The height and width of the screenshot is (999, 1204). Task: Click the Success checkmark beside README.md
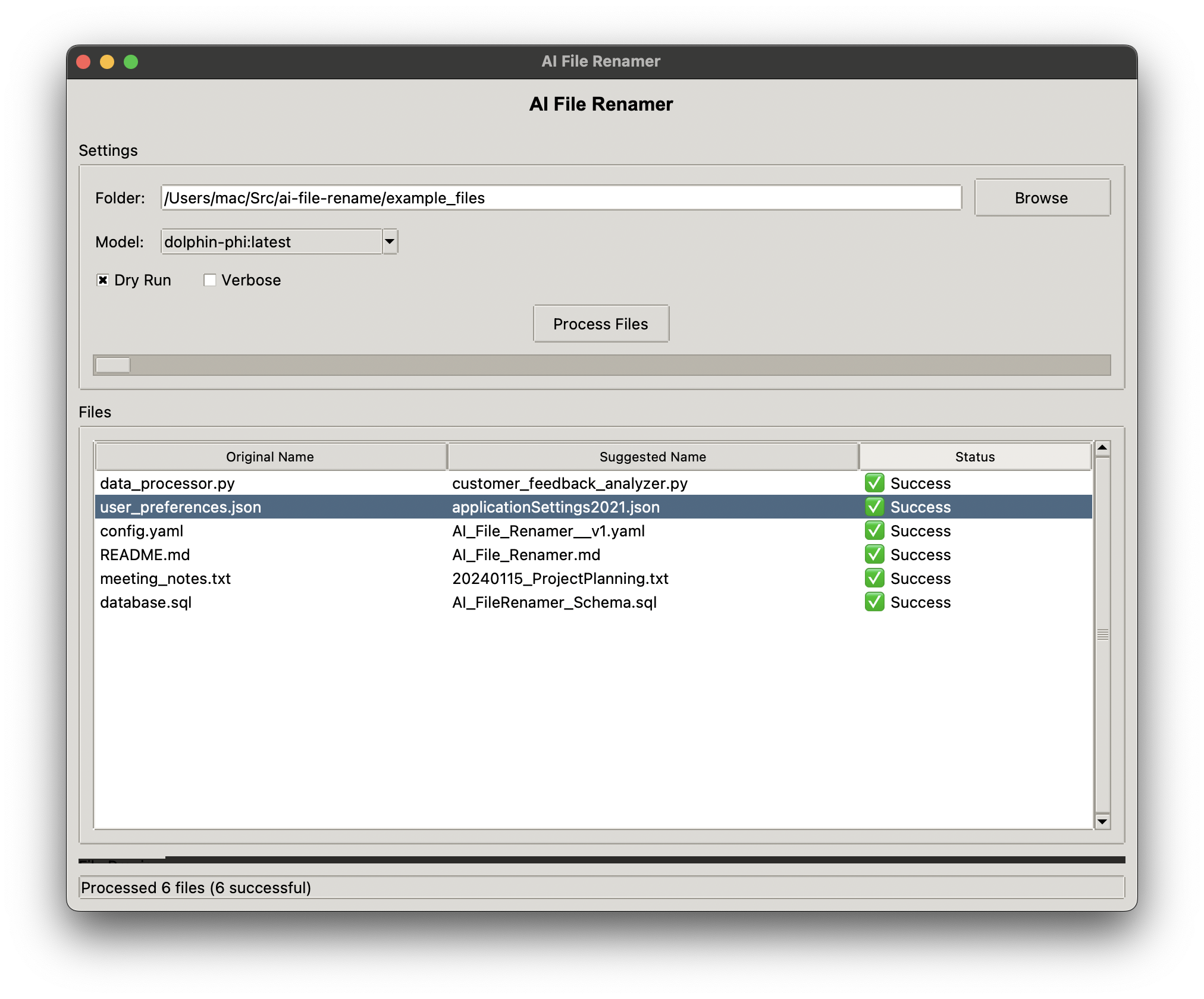click(x=874, y=555)
